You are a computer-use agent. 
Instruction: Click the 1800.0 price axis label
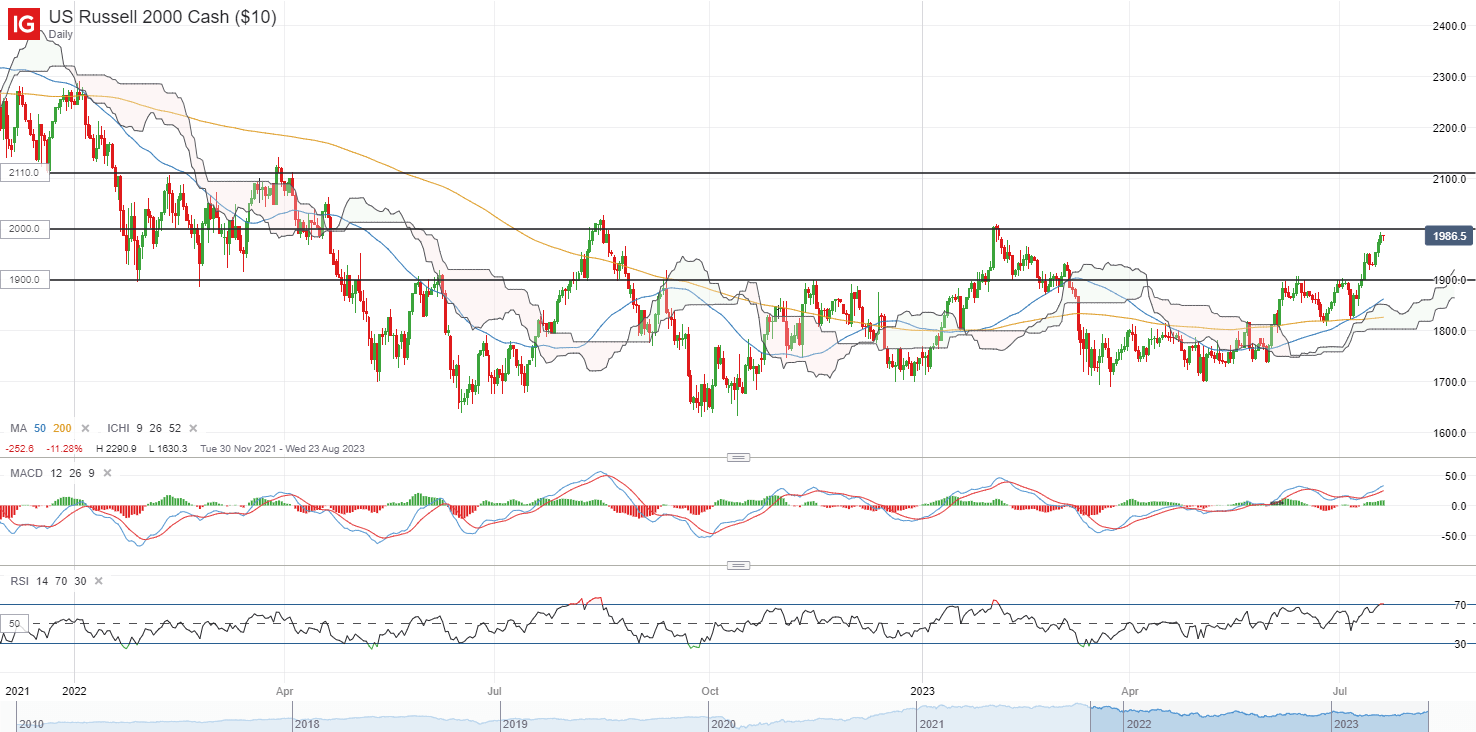[x=1448, y=331]
